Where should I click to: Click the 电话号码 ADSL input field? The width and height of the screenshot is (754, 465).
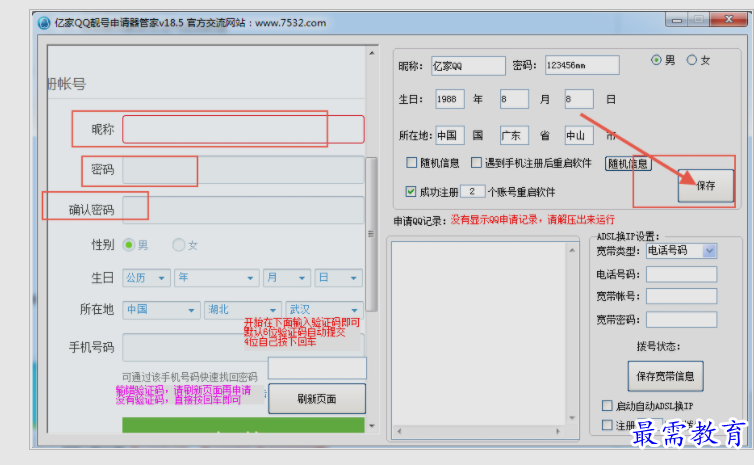pos(681,274)
